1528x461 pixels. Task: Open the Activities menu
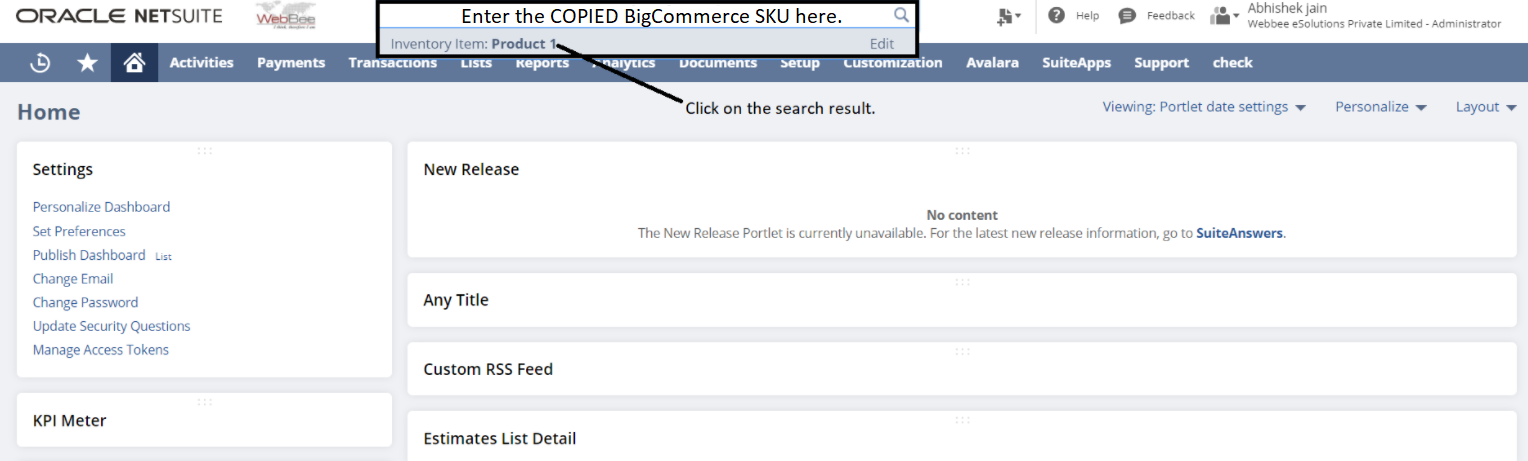(201, 63)
